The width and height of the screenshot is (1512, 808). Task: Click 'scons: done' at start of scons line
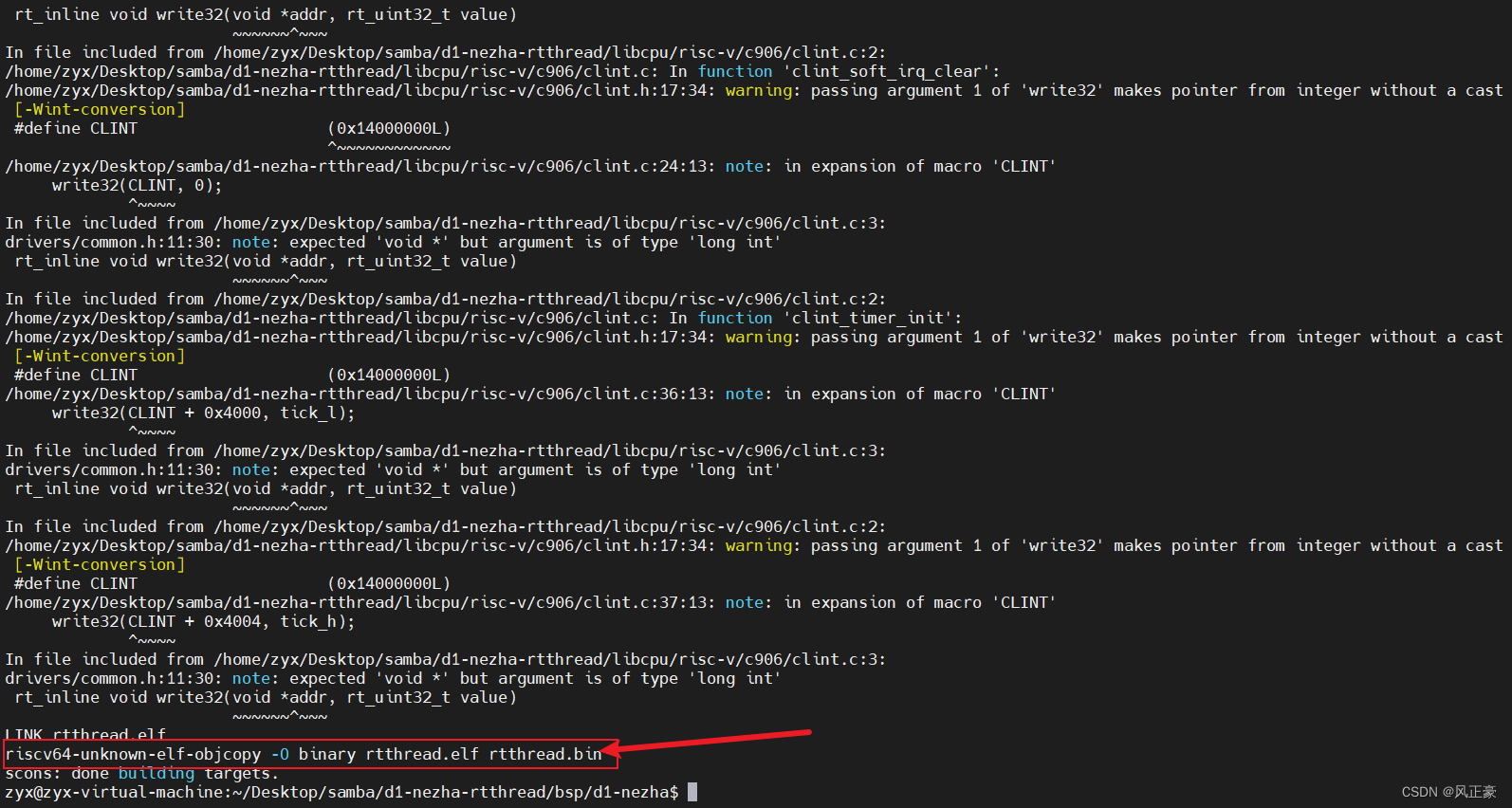pyautogui.click(x=57, y=773)
